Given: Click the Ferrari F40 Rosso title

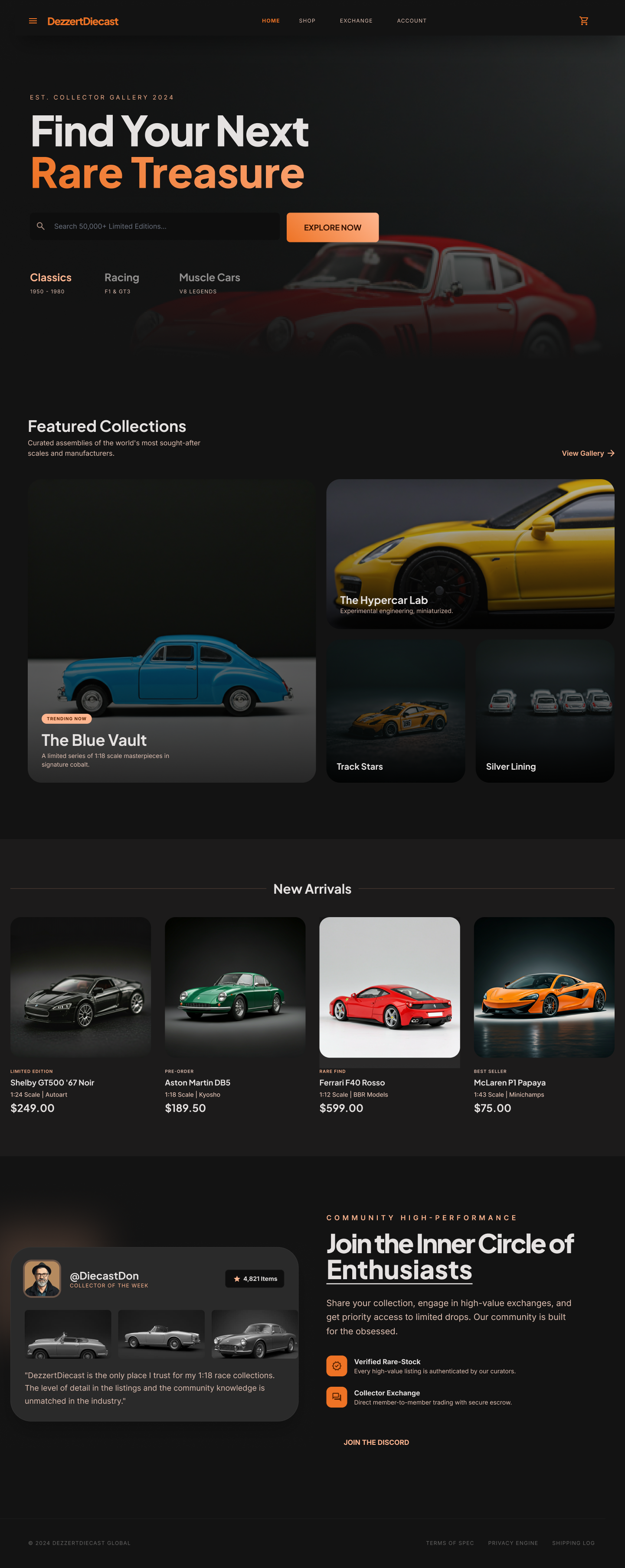Looking at the screenshot, I should (x=352, y=1082).
